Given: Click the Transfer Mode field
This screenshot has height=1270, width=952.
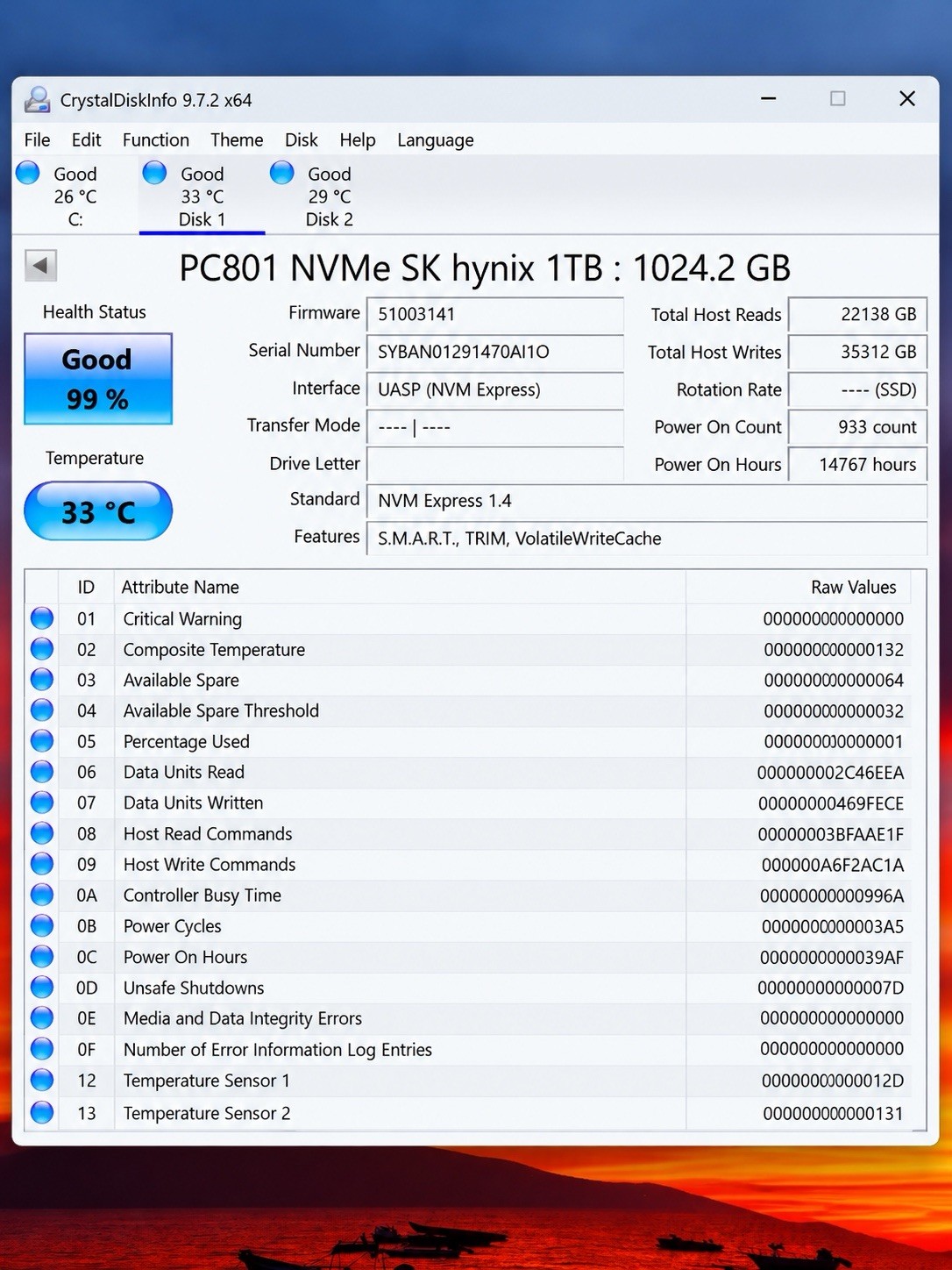Looking at the screenshot, I should click(494, 427).
